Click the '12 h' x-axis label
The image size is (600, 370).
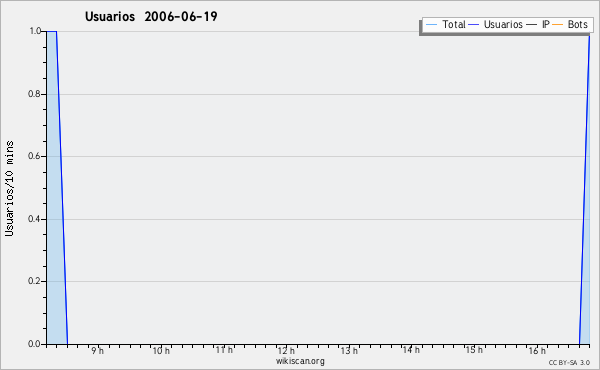pyautogui.click(x=286, y=350)
